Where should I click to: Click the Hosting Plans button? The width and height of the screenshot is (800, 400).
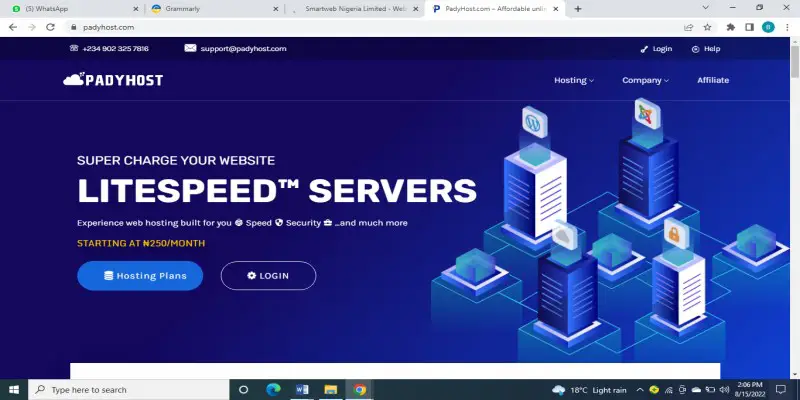(x=140, y=276)
